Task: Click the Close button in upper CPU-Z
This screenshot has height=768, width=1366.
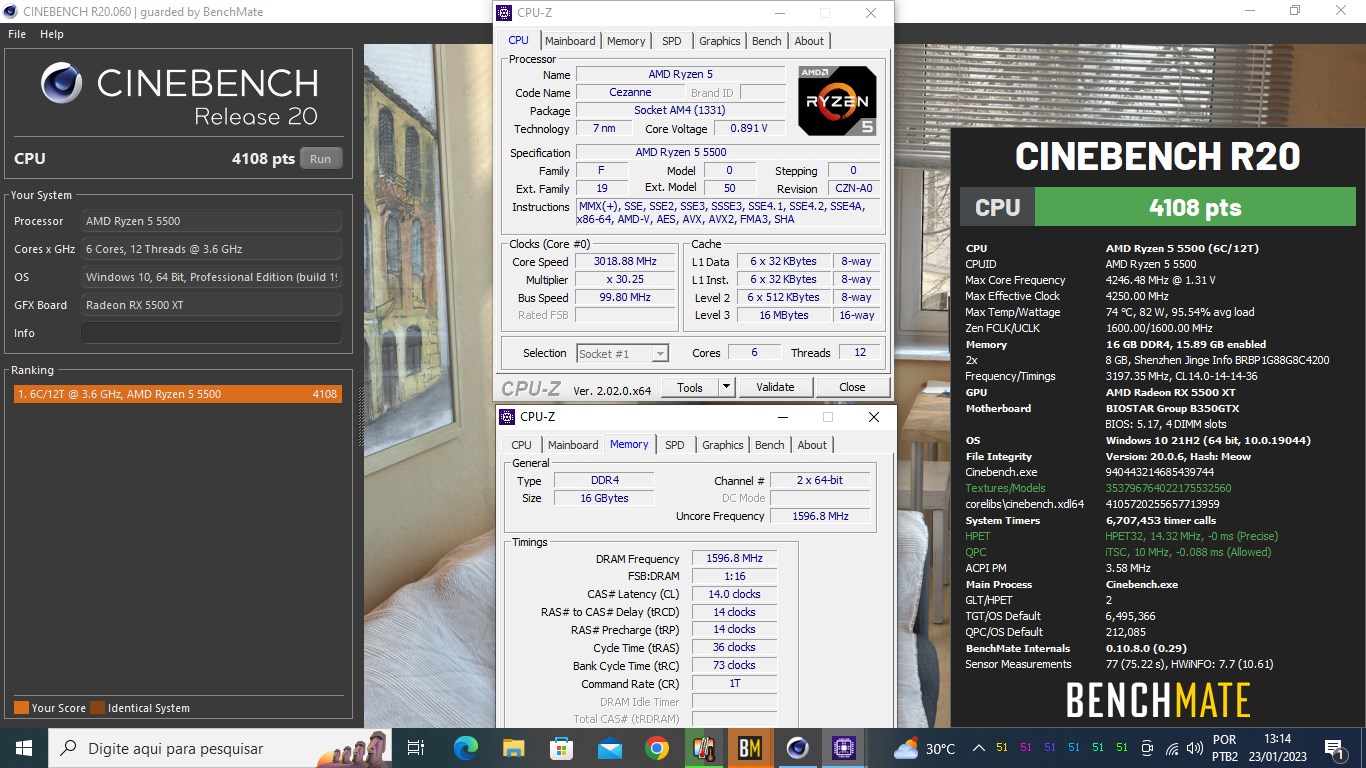Action: pos(852,387)
